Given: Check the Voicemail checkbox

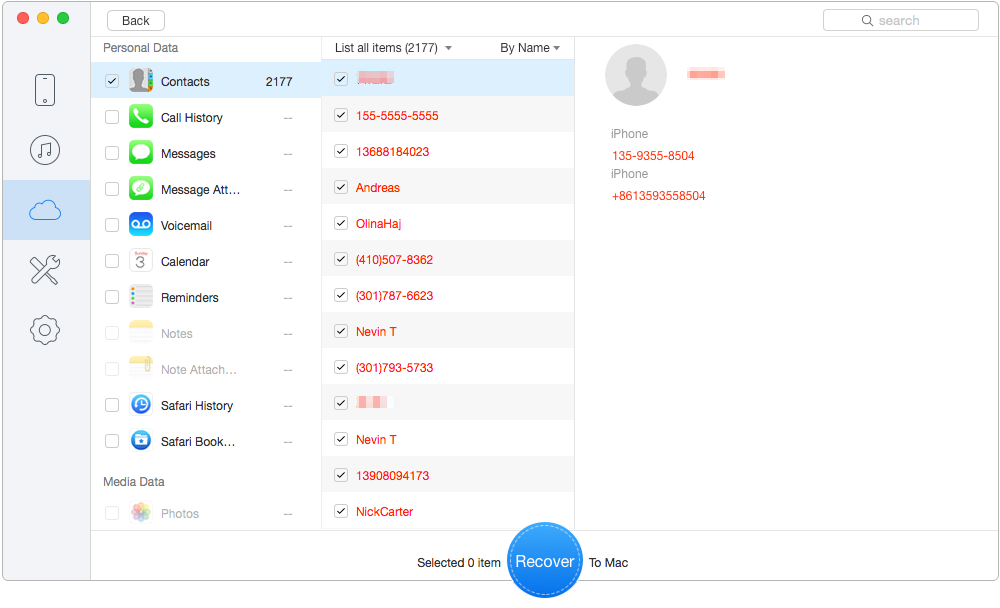Looking at the screenshot, I should click(112, 225).
